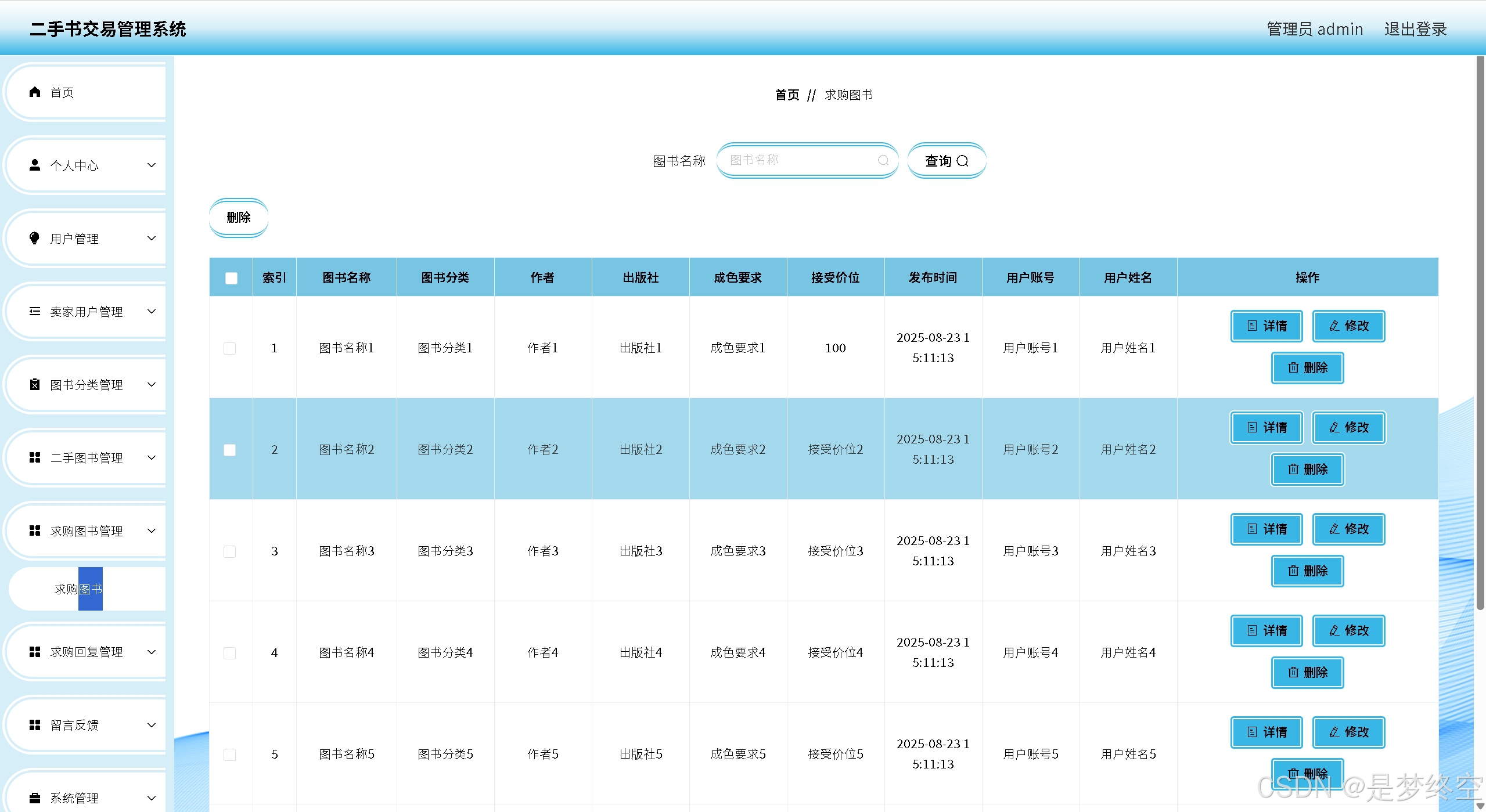Click the 接受价位 cell showing 100
This screenshot has height=812, width=1486.
click(836, 348)
